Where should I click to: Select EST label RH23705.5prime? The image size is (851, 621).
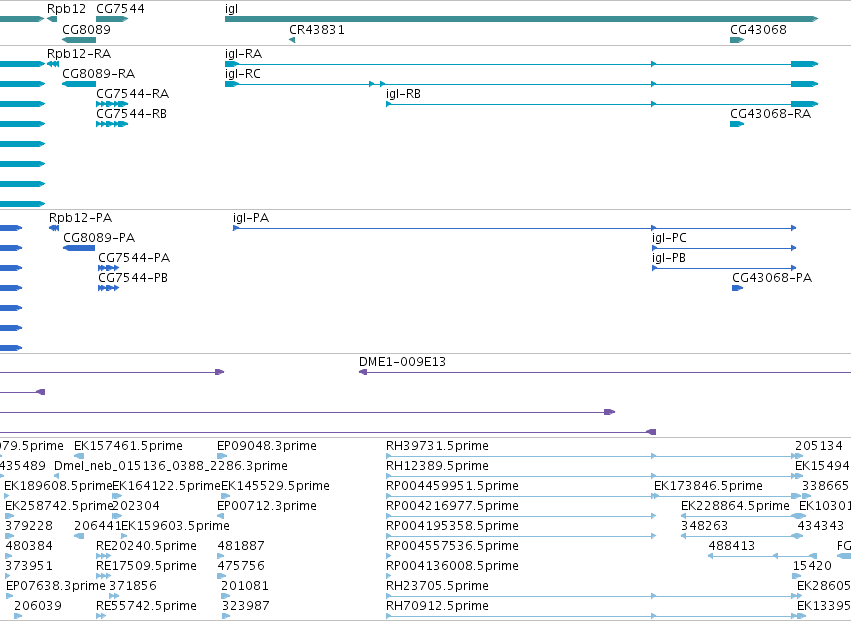(437, 586)
